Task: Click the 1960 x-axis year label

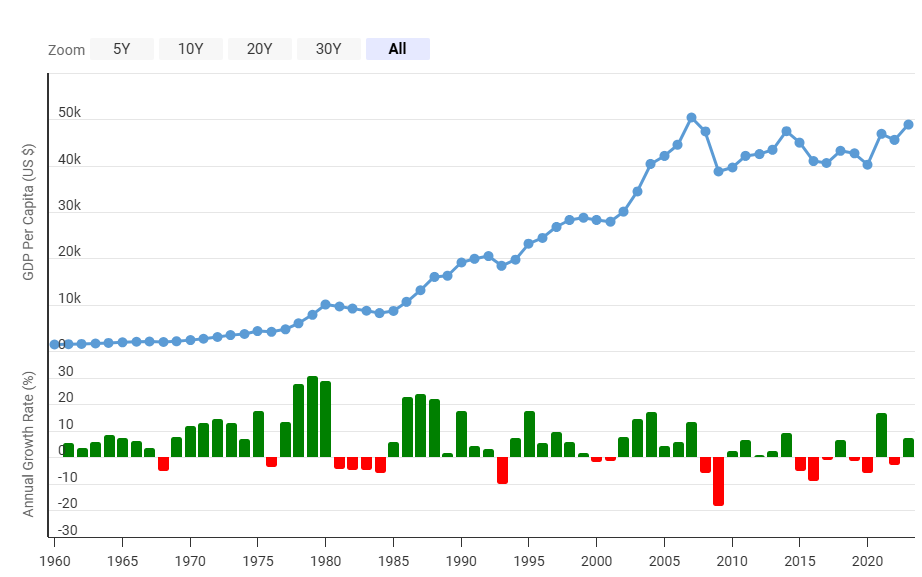Action: (x=55, y=561)
